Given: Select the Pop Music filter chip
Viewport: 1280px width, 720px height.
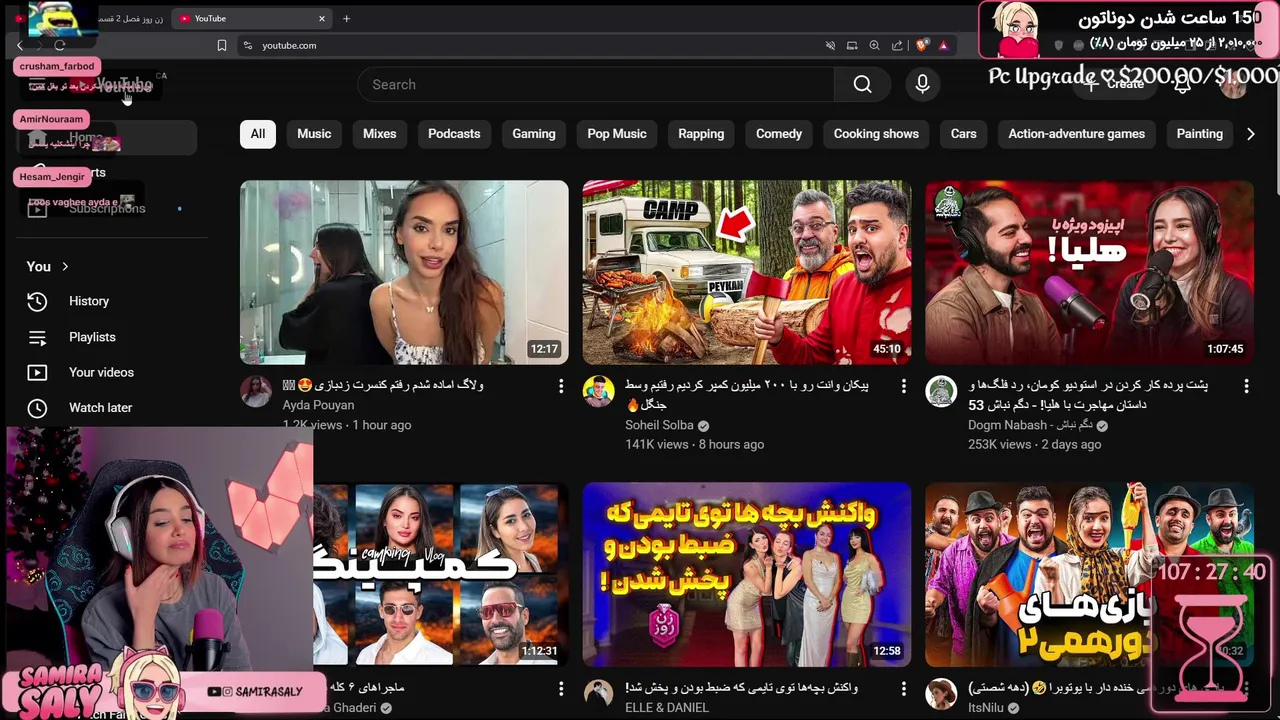Looking at the screenshot, I should (x=617, y=134).
